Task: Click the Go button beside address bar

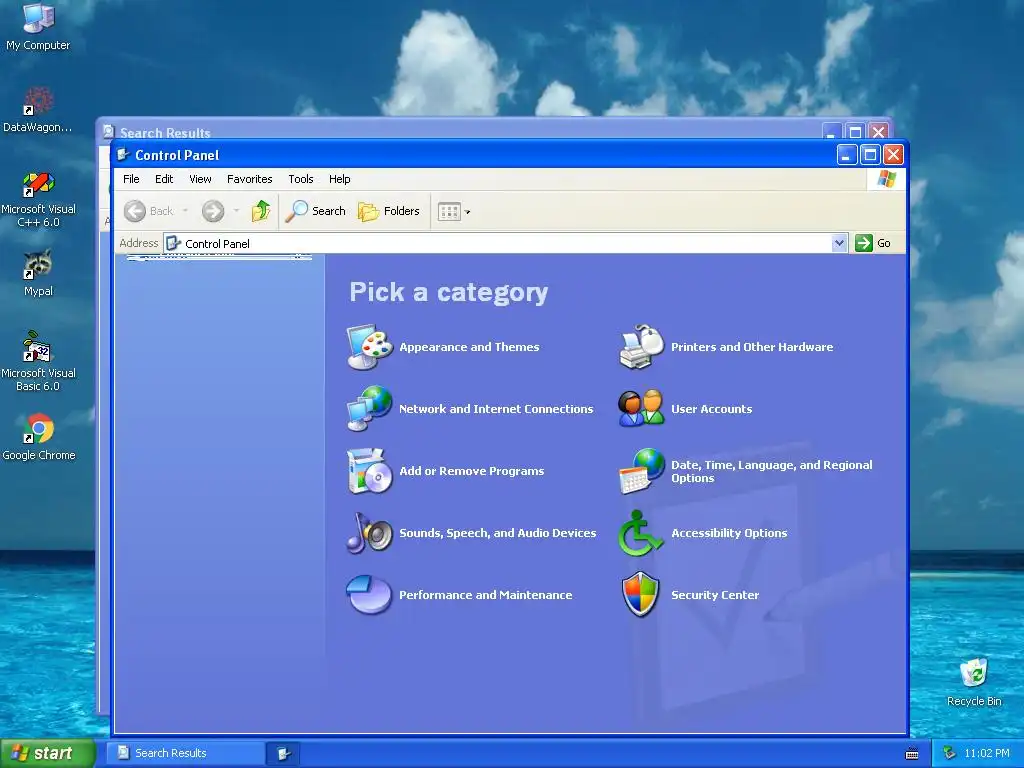Action: [x=874, y=243]
